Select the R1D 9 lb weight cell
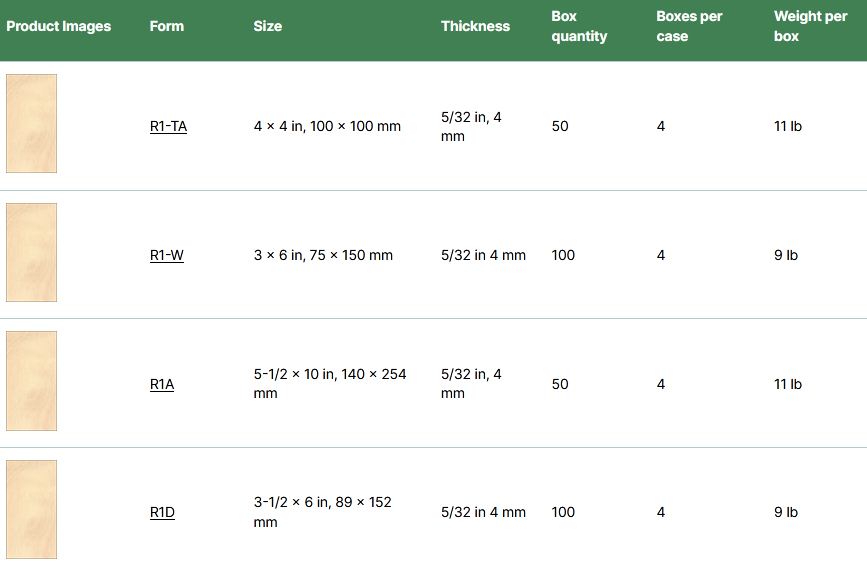Image resolution: width=867 pixels, height=567 pixels. 786,512
